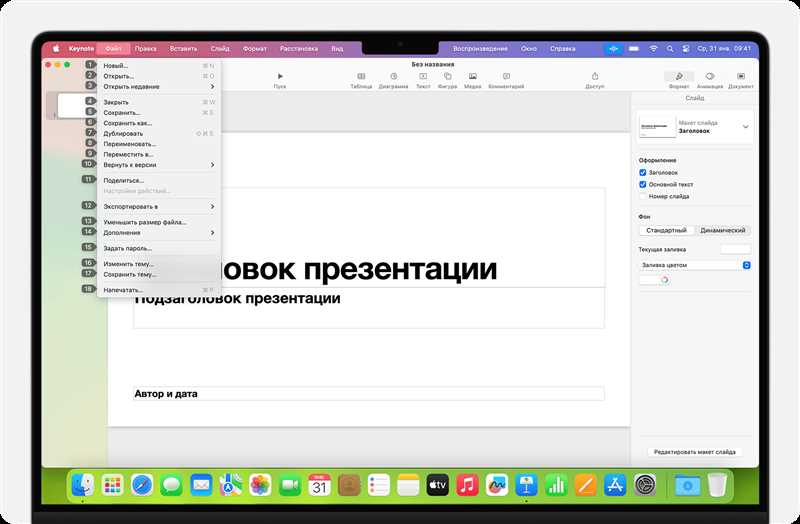Open sharing with the Доступ toolbar icon
Screen dimensions: 800x524
coord(594,77)
